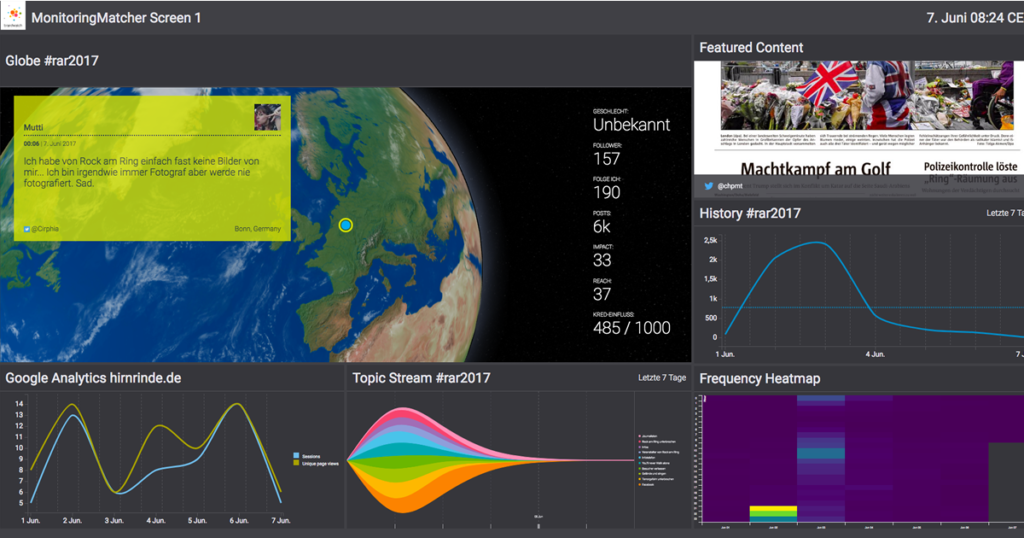Click the gray block in the Frequency Heatmap
1024x538 pixels.
tap(1006, 482)
